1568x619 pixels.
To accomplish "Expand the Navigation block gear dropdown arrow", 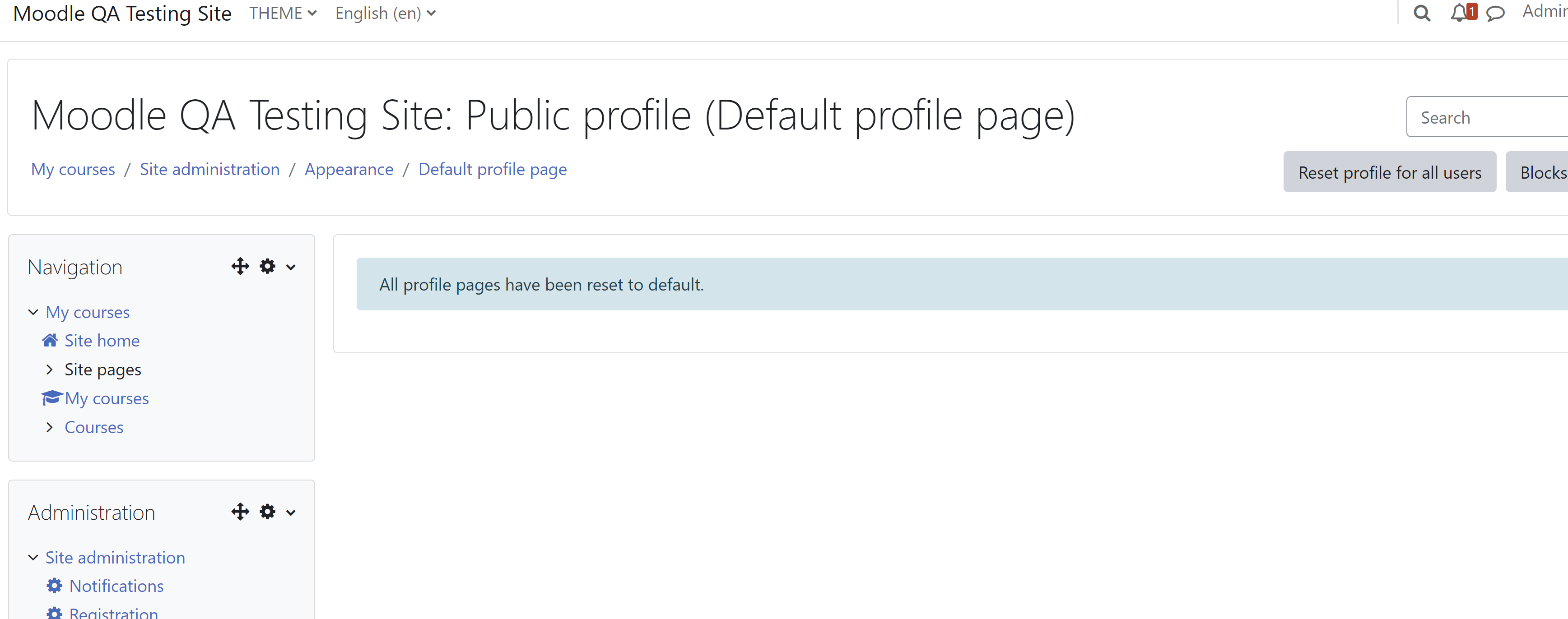I will coord(290,267).
